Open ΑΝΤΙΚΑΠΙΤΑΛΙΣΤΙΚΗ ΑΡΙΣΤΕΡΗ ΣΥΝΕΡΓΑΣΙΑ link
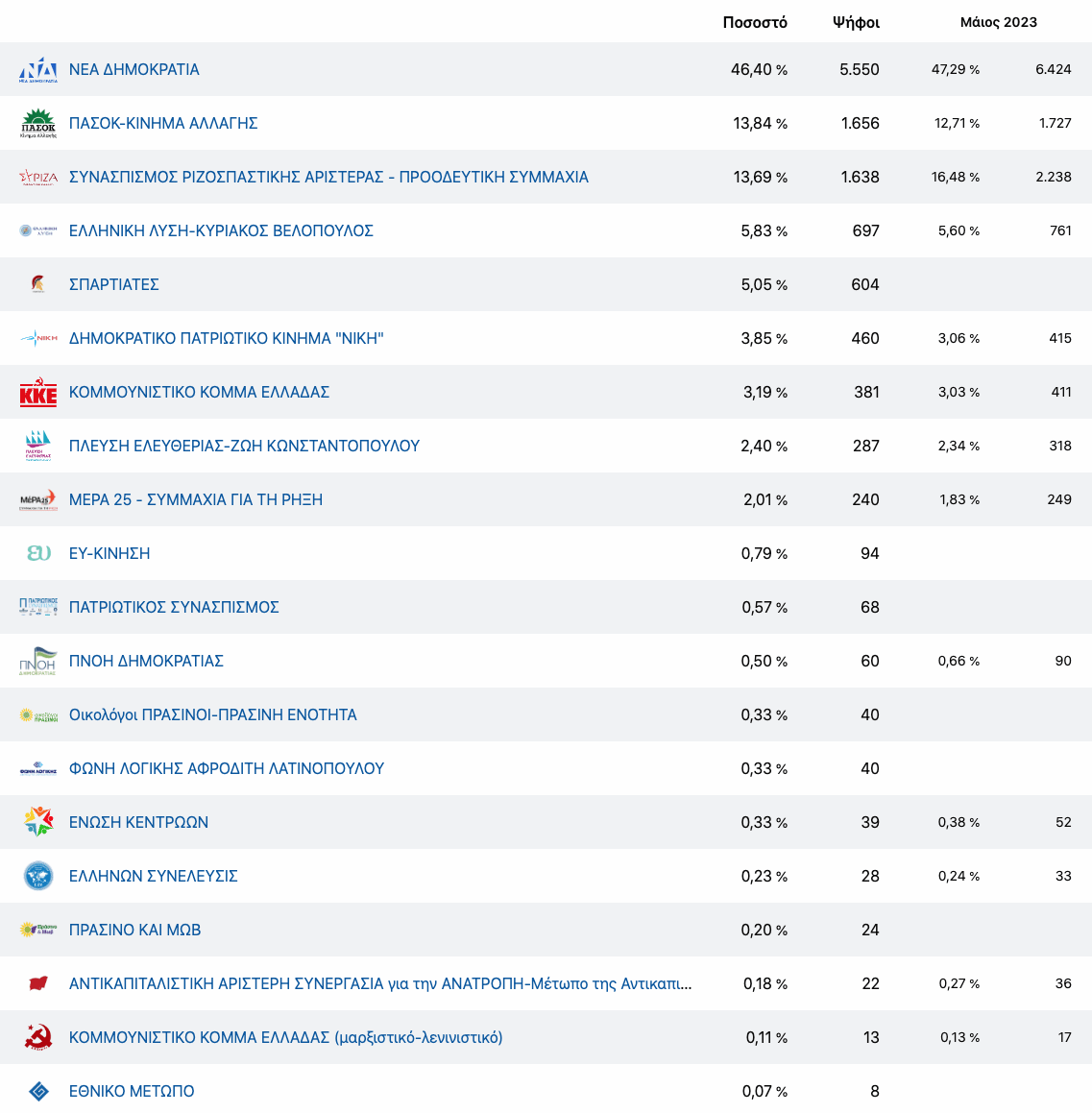 [x=380, y=983]
